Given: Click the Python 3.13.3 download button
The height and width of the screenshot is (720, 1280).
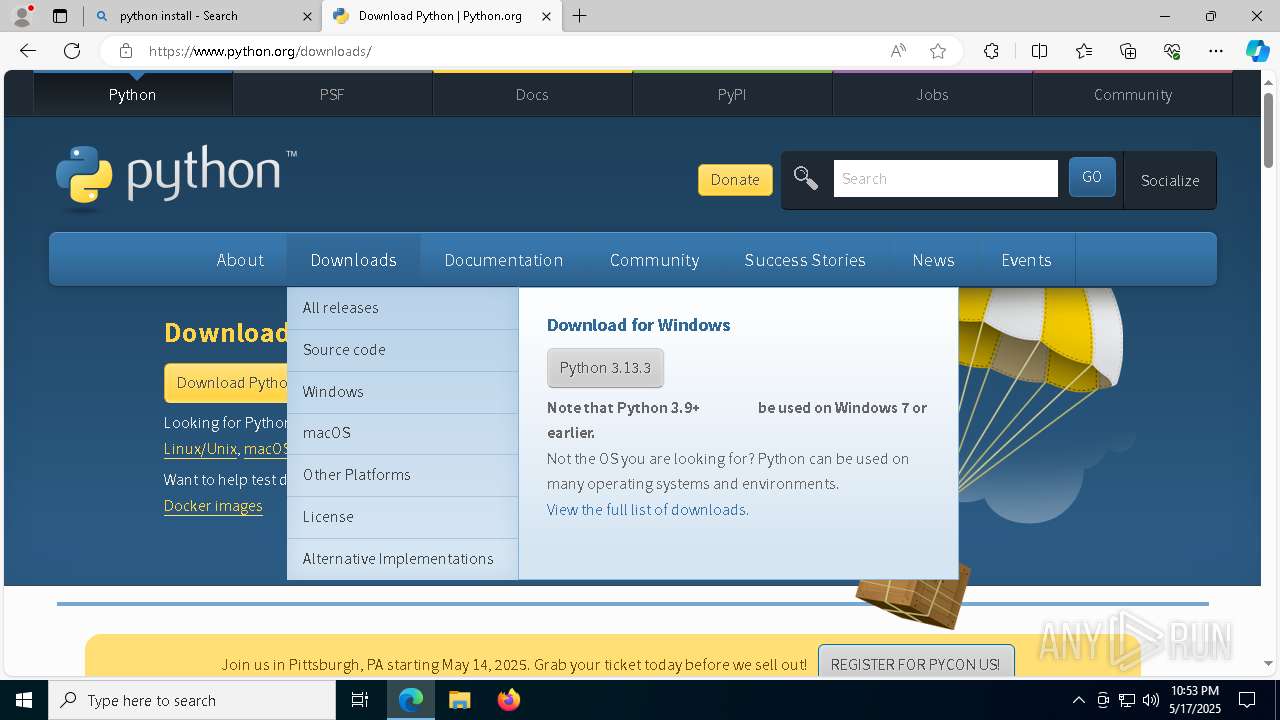Looking at the screenshot, I should (605, 368).
